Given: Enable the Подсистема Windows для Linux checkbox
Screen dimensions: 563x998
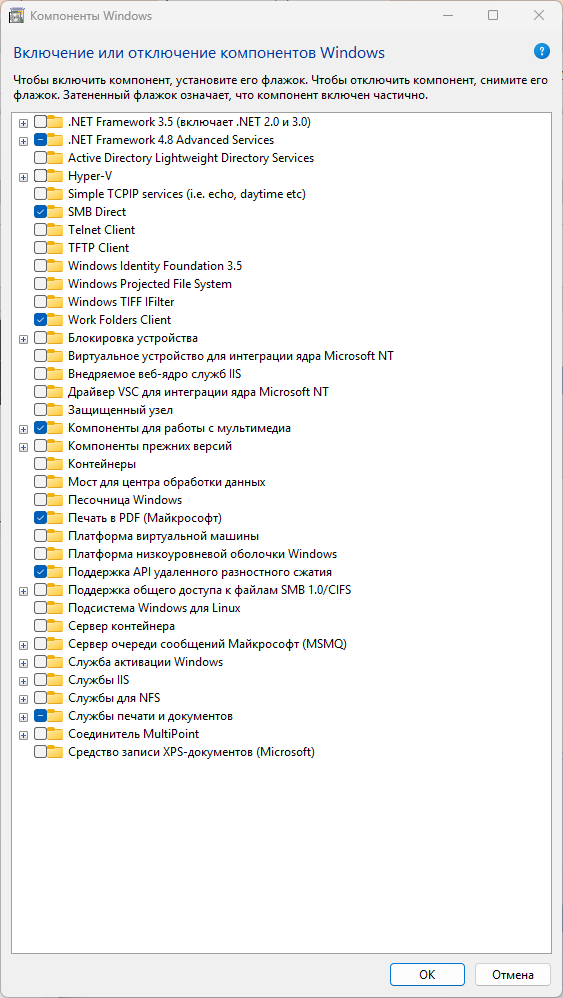Looking at the screenshot, I should click(x=40, y=608).
